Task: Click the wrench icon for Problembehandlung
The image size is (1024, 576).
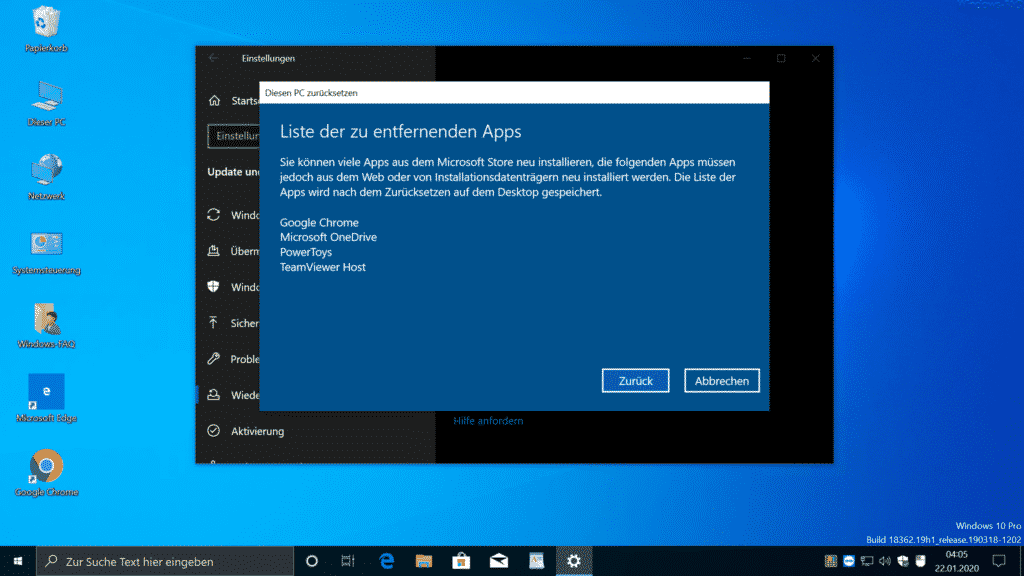Action: coord(214,359)
